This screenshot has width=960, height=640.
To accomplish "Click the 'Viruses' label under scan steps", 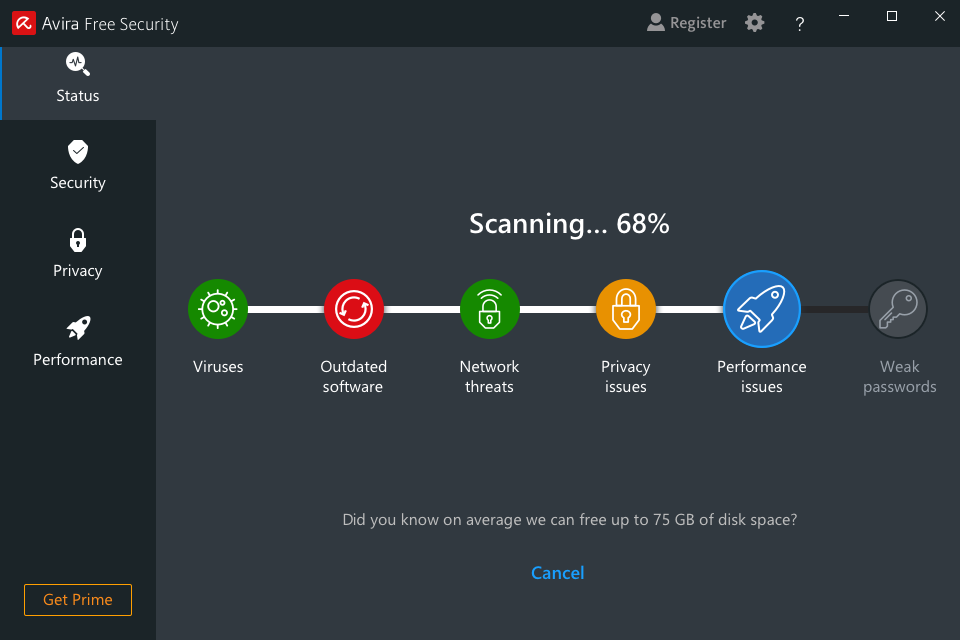I will pyautogui.click(x=218, y=366).
